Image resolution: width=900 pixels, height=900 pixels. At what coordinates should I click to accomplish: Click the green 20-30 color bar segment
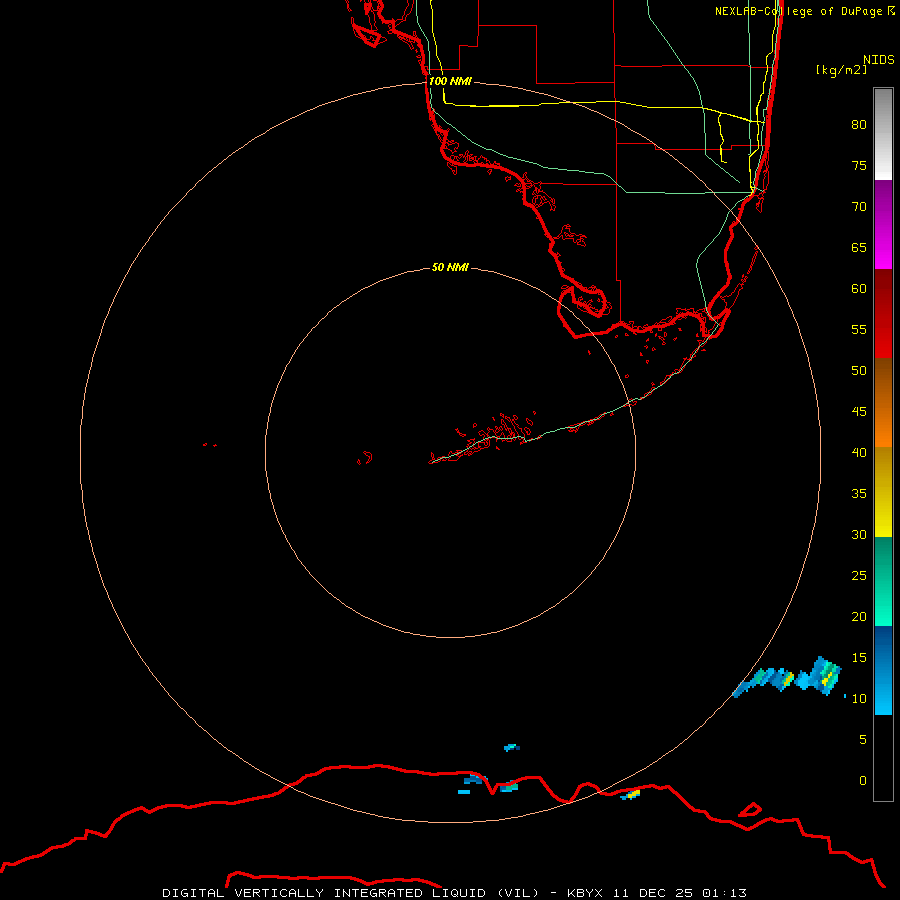pyautogui.click(x=883, y=581)
